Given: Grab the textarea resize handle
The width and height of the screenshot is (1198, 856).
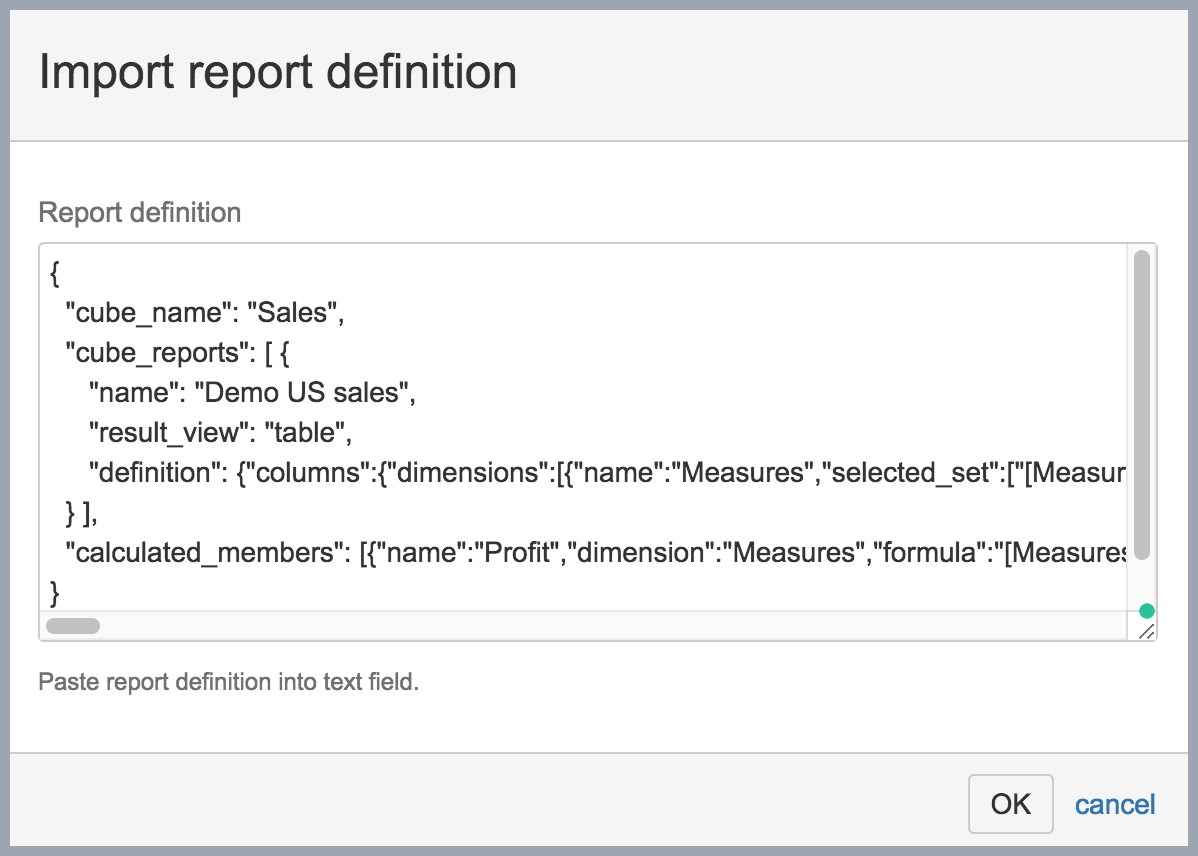Looking at the screenshot, I should [1146, 631].
